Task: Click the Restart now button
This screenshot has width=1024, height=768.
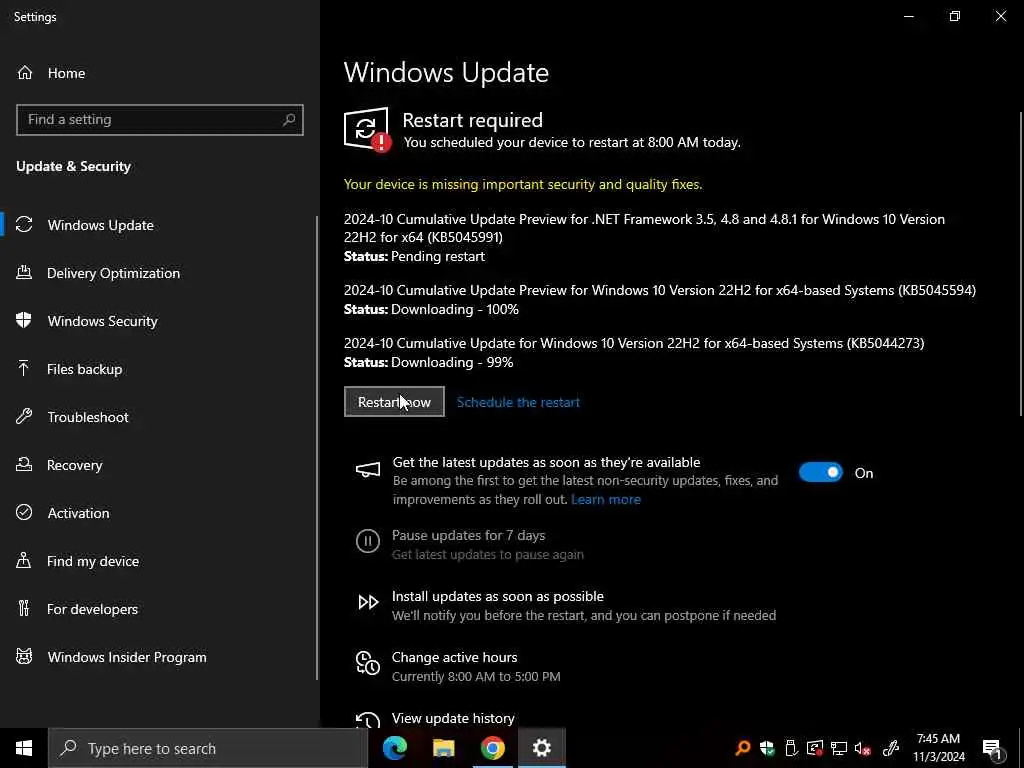Action: click(394, 402)
